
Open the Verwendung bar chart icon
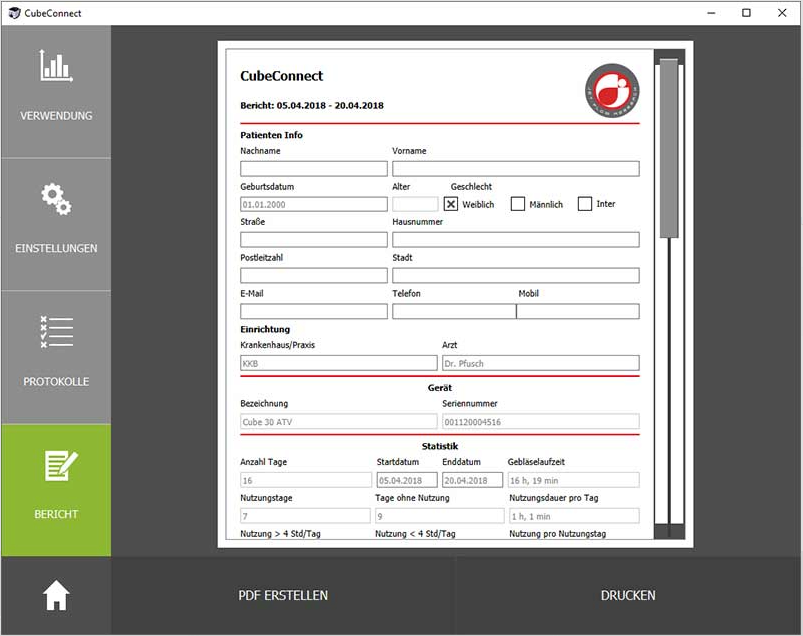coord(56,66)
